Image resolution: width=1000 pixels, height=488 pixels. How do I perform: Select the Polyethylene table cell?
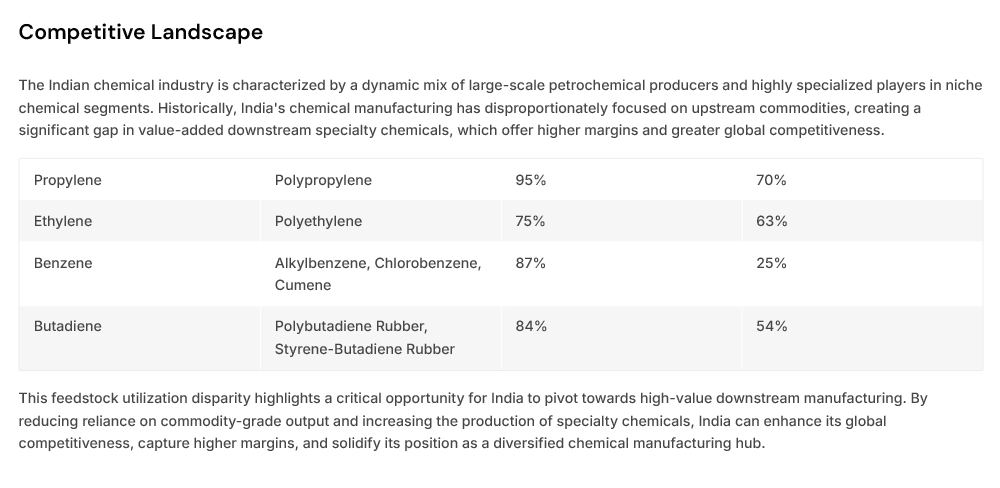point(318,221)
